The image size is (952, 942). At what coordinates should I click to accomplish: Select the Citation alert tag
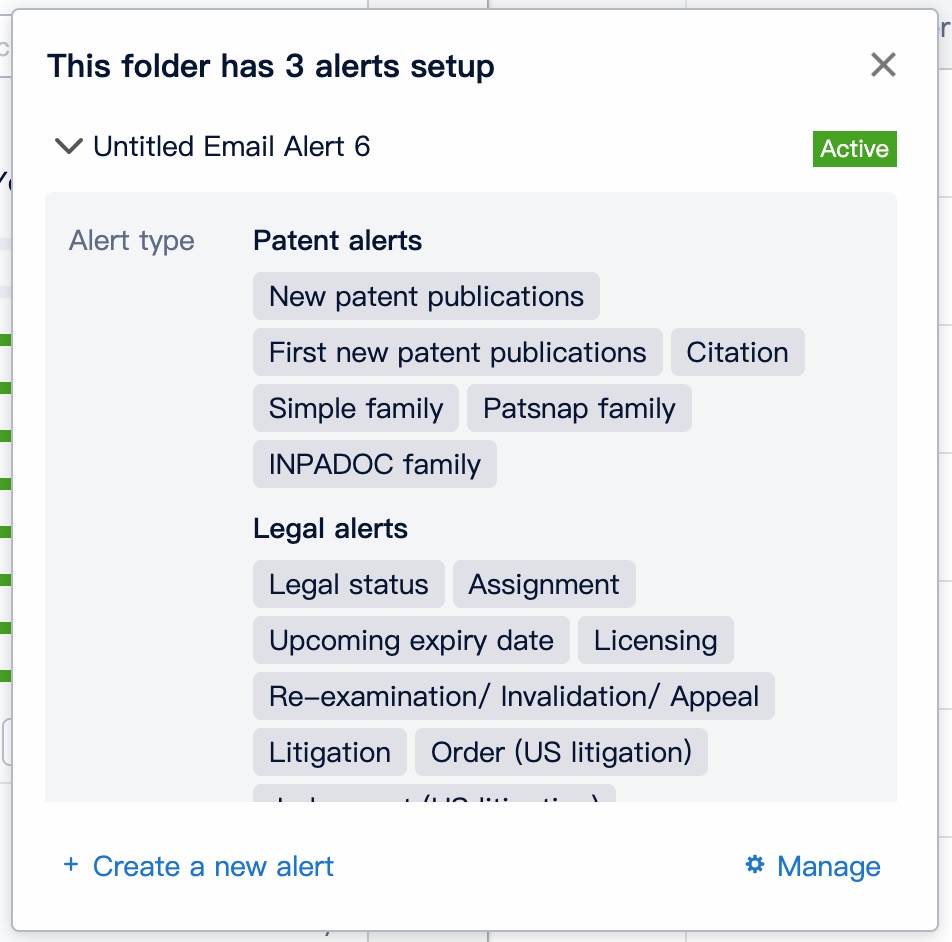pyautogui.click(x=737, y=353)
